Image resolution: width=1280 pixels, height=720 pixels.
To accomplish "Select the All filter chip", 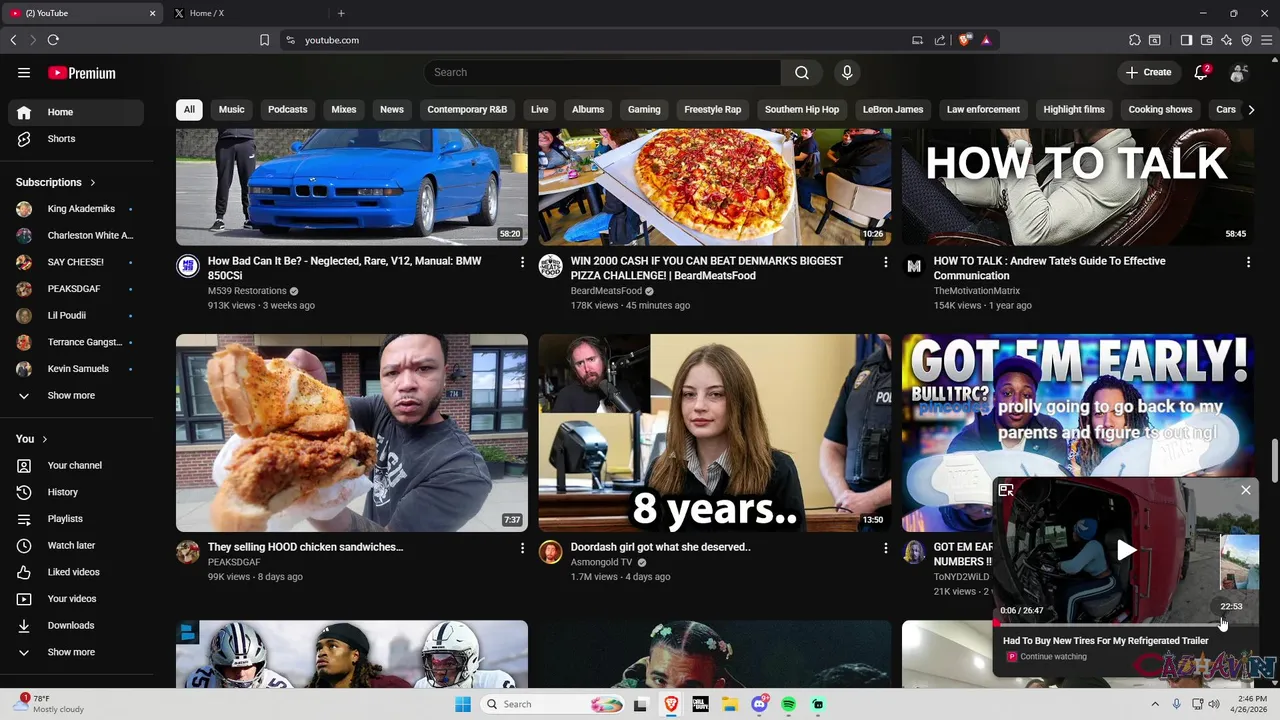I will click(x=189, y=110).
